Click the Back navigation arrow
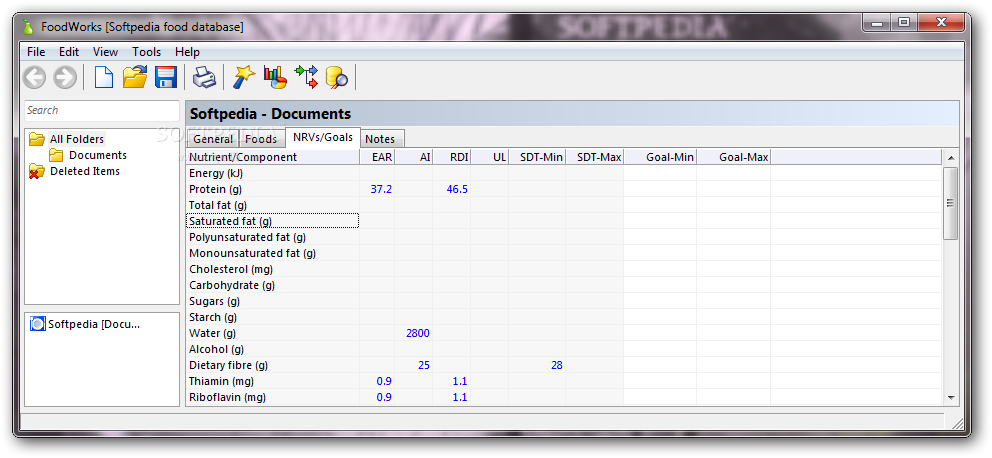This screenshot has width=992, height=458. coord(35,77)
